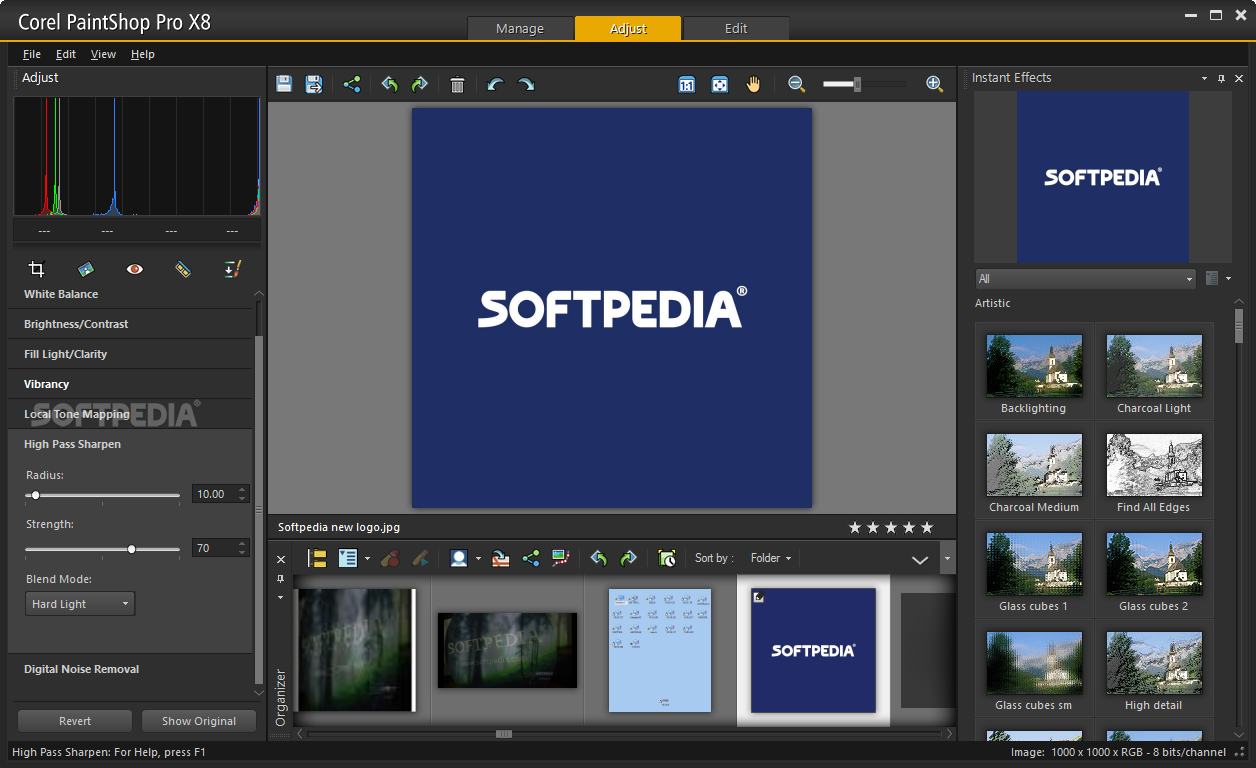Apply the Backlighting effect thumbnail
This screenshot has height=768, width=1256.
1033,366
